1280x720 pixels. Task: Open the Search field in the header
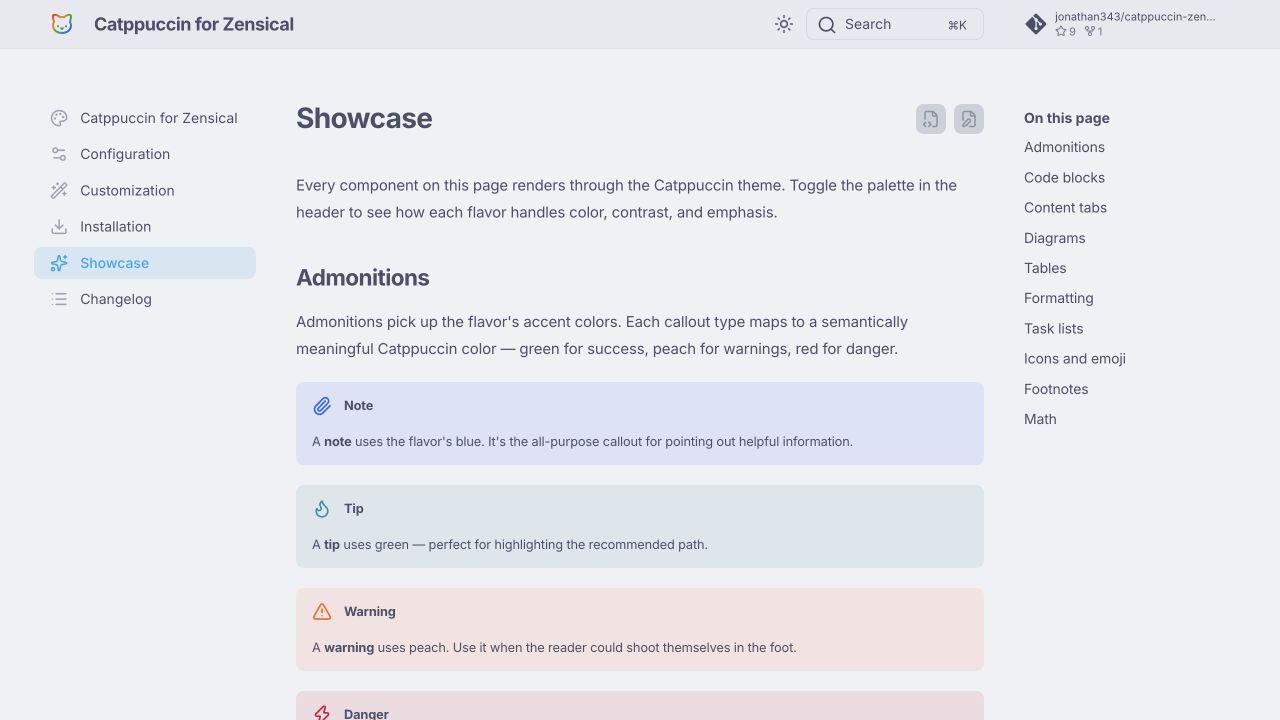[895, 24]
